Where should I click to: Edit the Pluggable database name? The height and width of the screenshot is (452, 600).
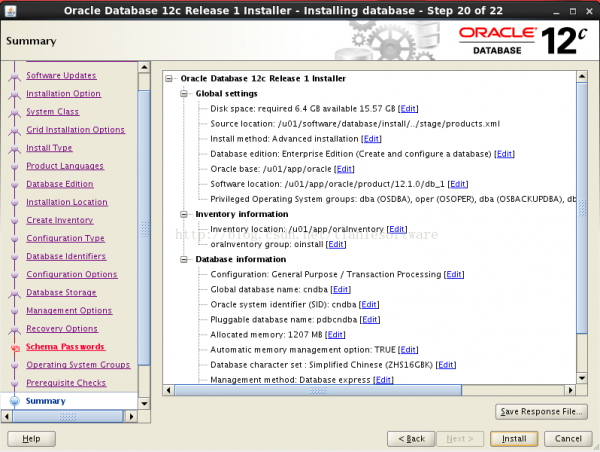pyautogui.click(x=370, y=320)
